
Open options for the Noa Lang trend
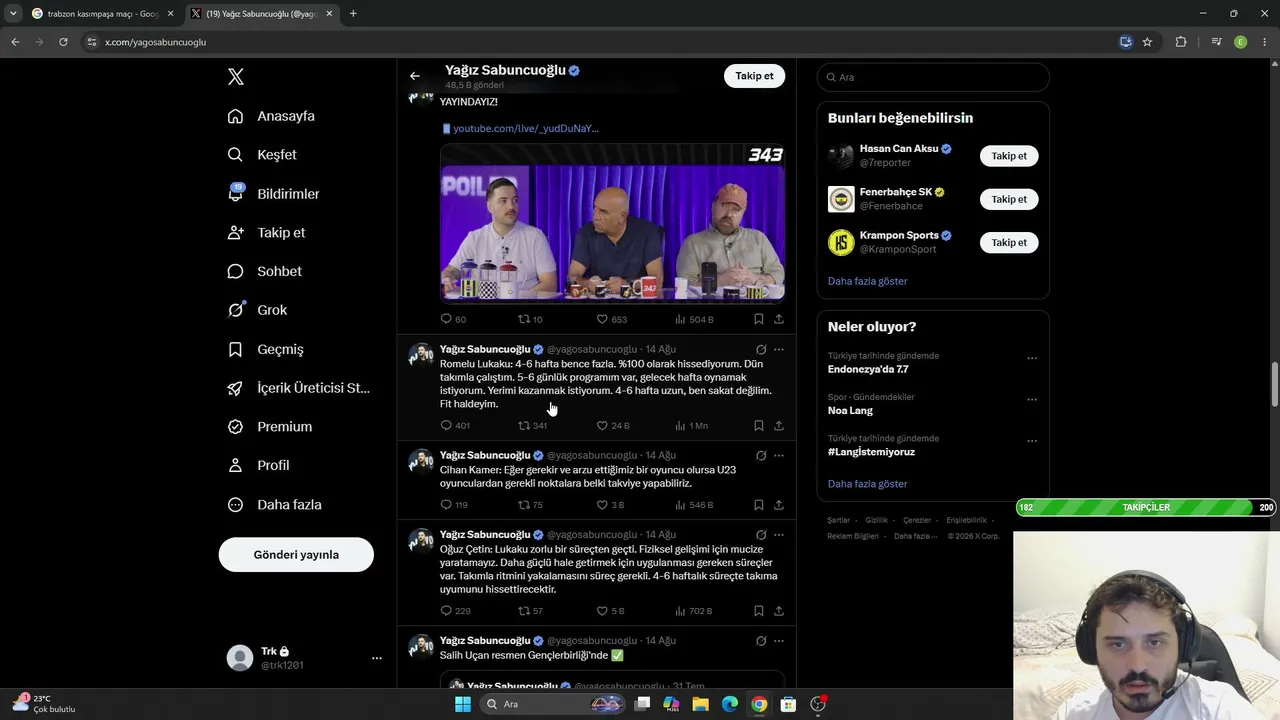(1032, 399)
